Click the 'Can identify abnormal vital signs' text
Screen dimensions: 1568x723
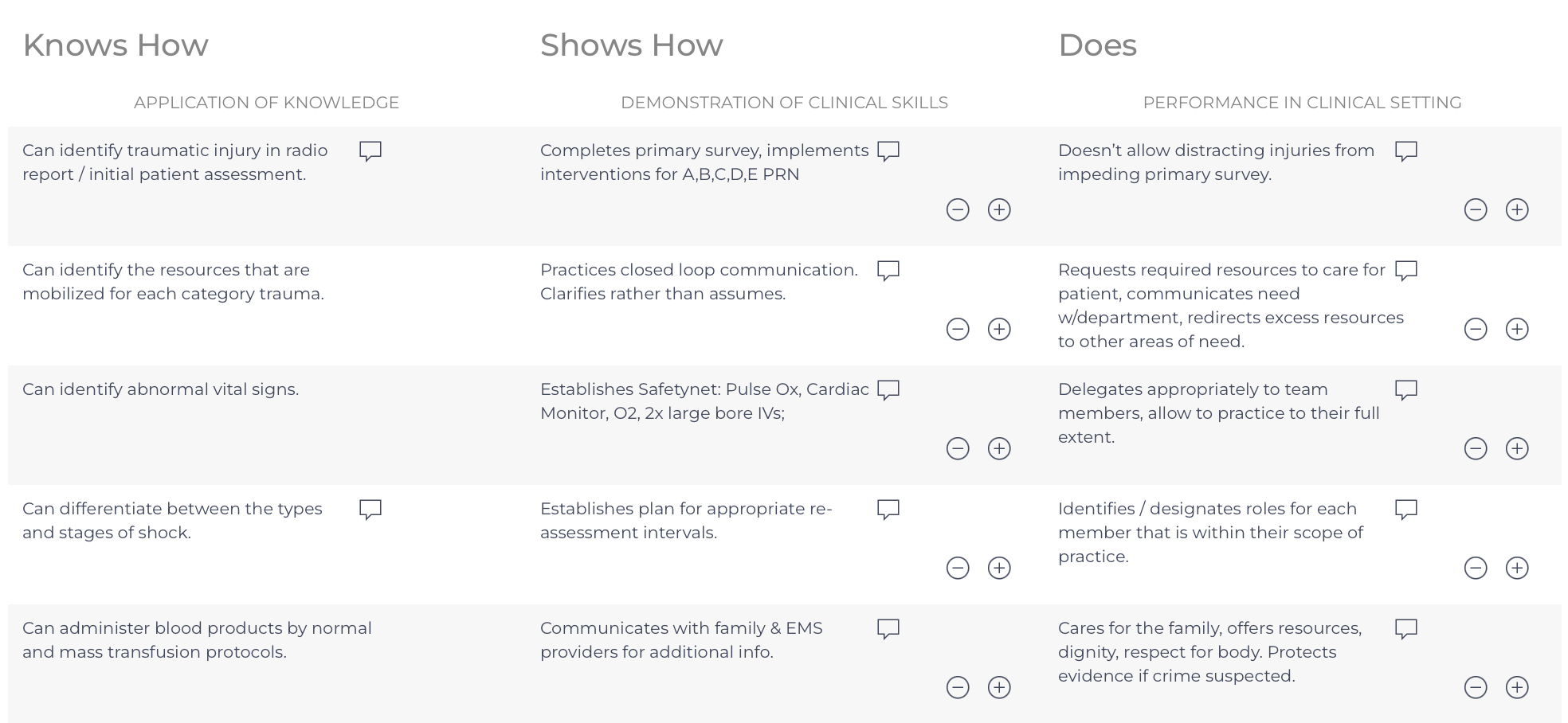[x=161, y=389]
